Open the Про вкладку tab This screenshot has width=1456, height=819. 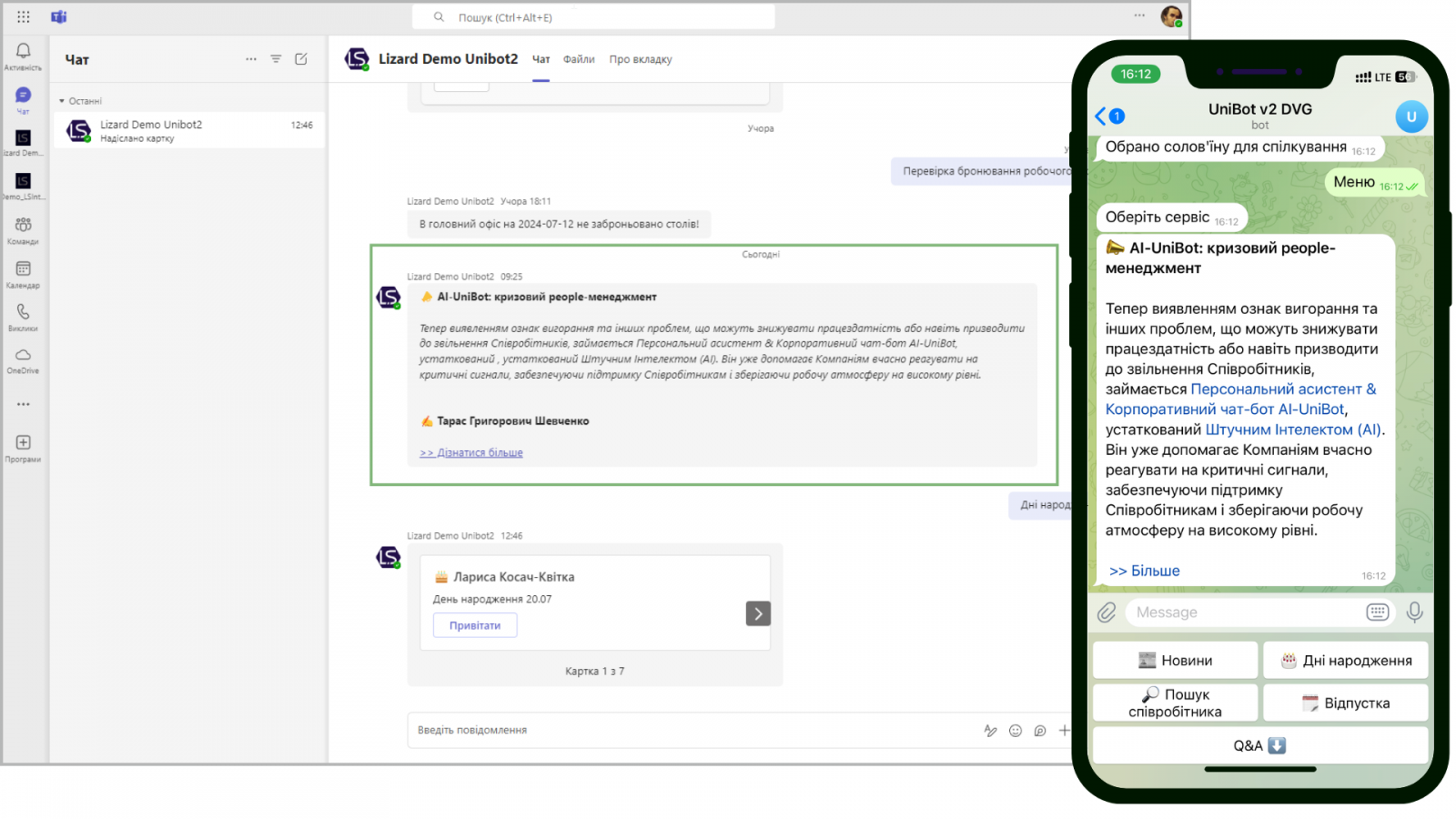[x=641, y=59]
